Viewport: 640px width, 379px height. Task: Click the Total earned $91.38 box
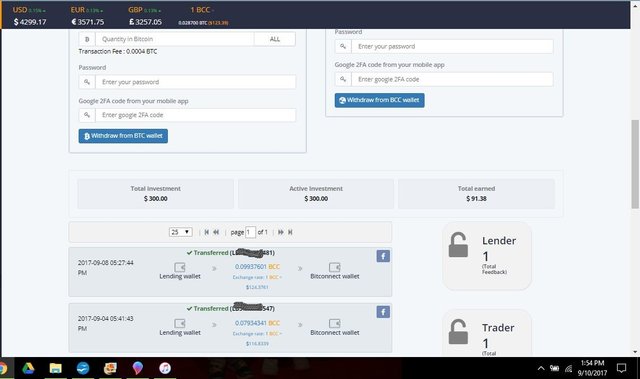tap(476, 194)
